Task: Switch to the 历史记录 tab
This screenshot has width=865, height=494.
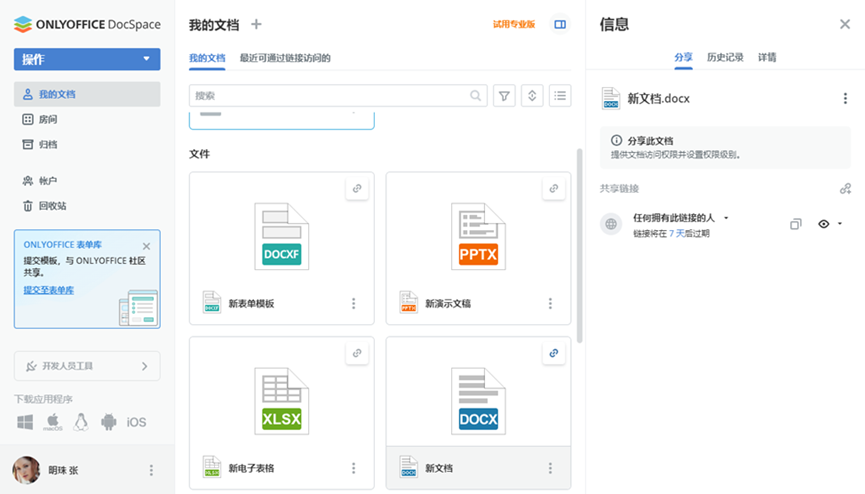Action: 725,57
